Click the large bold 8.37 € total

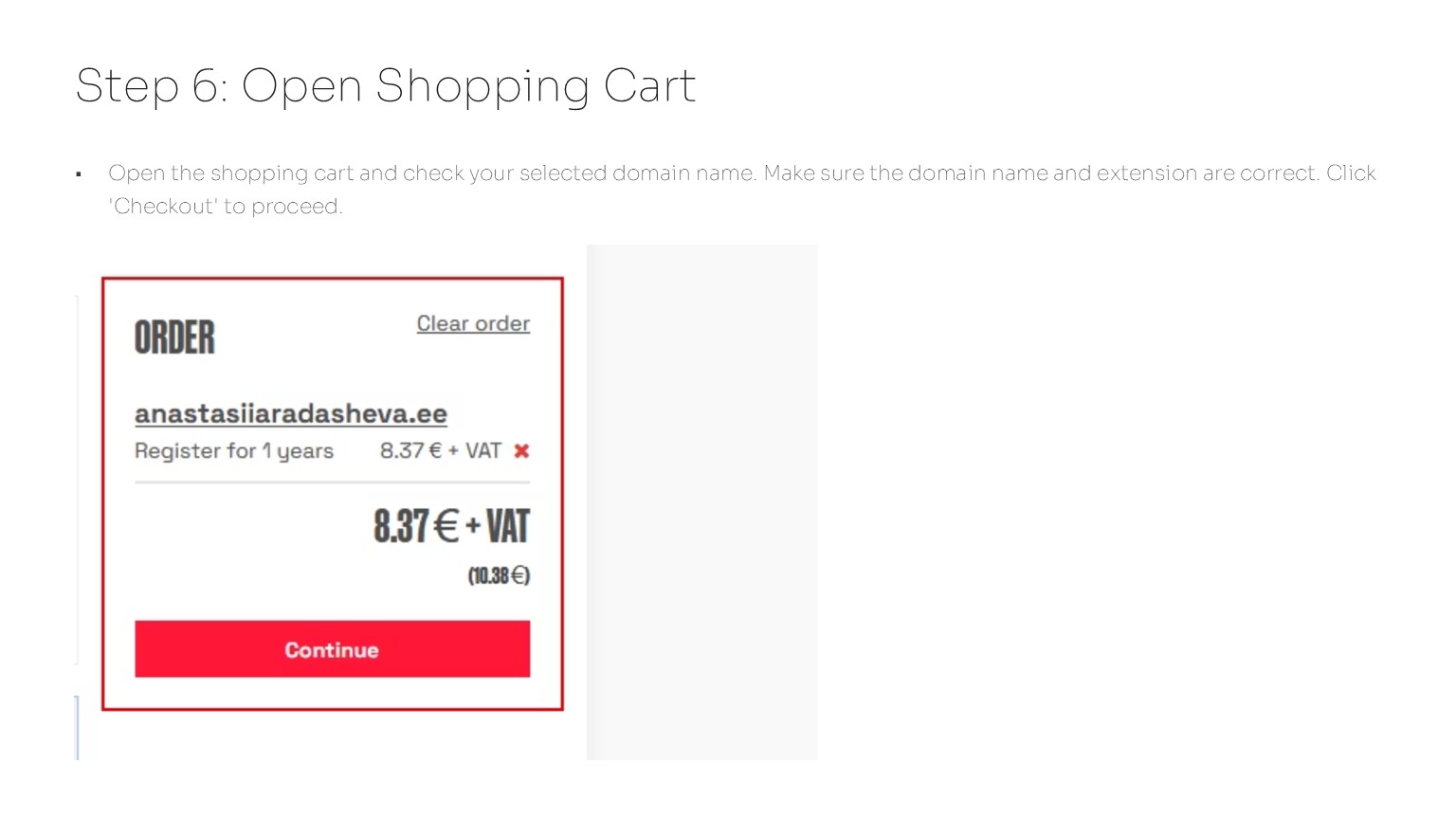pyautogui.click(x=402, y=527)
